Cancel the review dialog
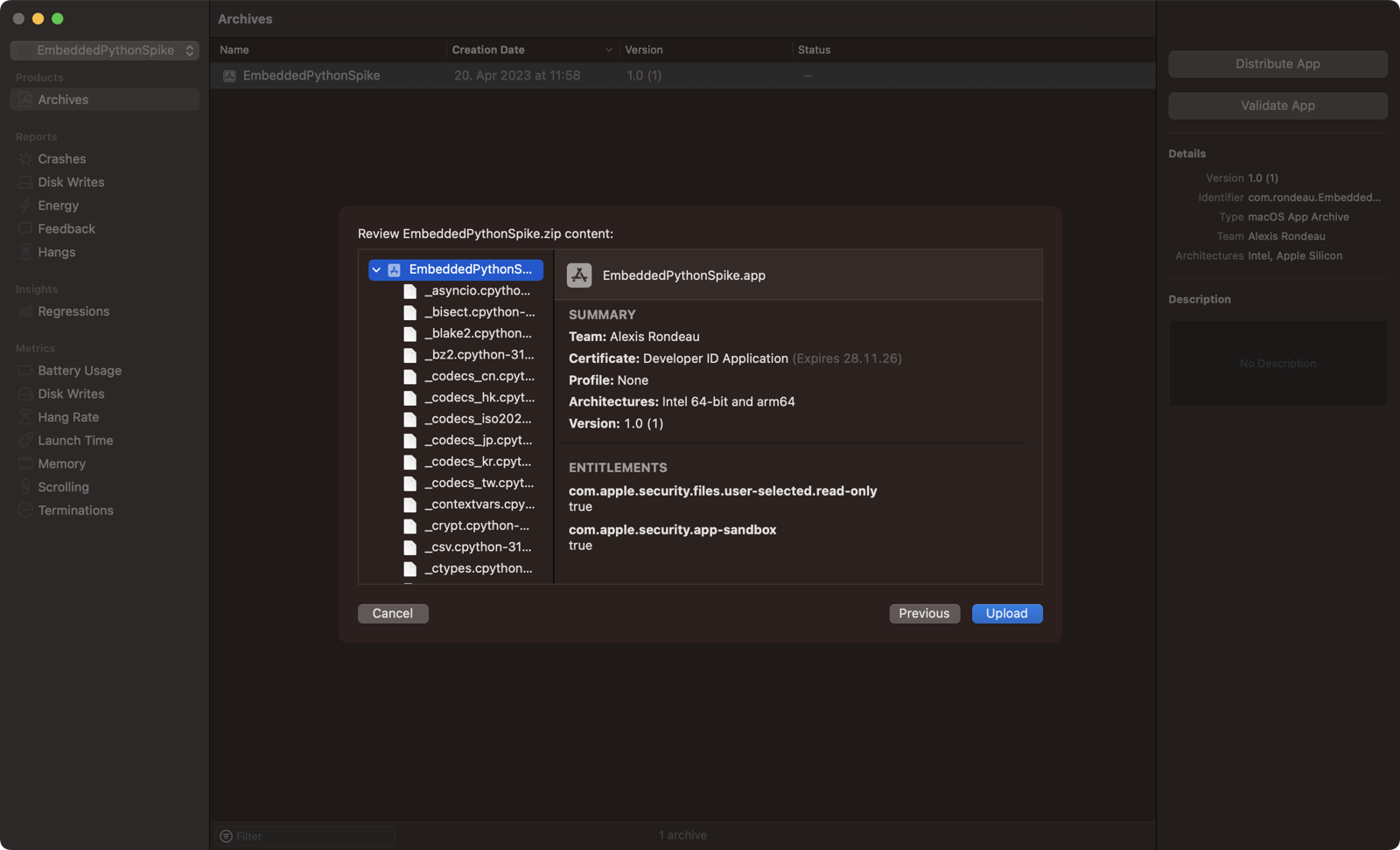 tap(393, 614)
